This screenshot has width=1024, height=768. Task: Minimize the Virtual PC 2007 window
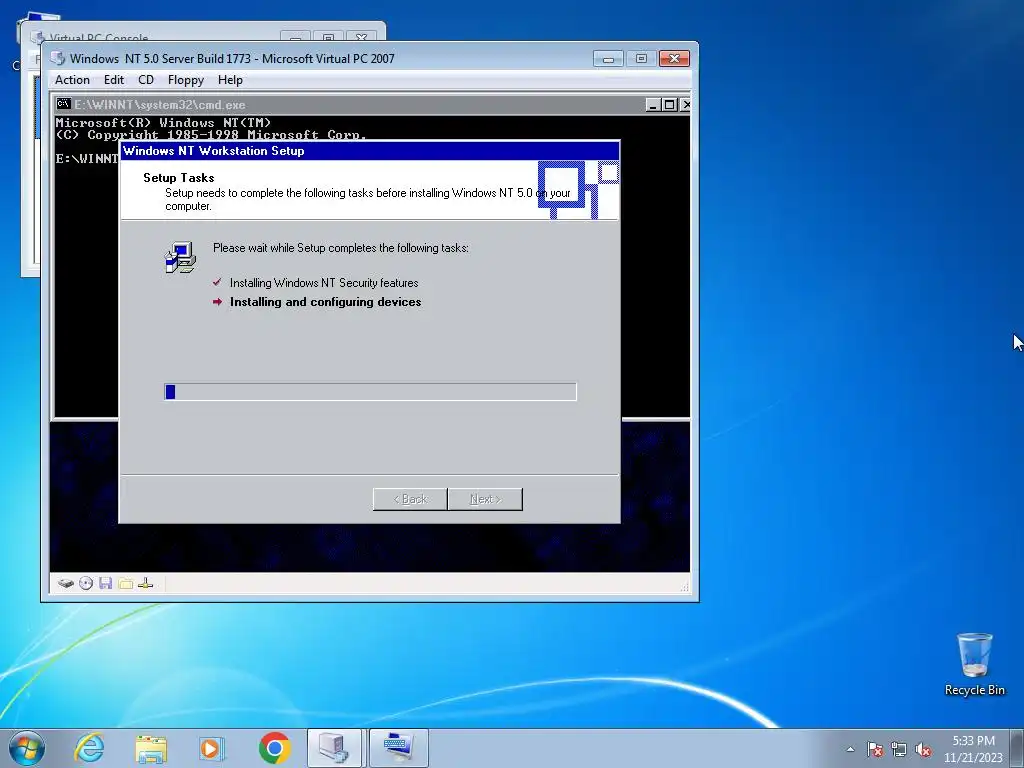608,59
